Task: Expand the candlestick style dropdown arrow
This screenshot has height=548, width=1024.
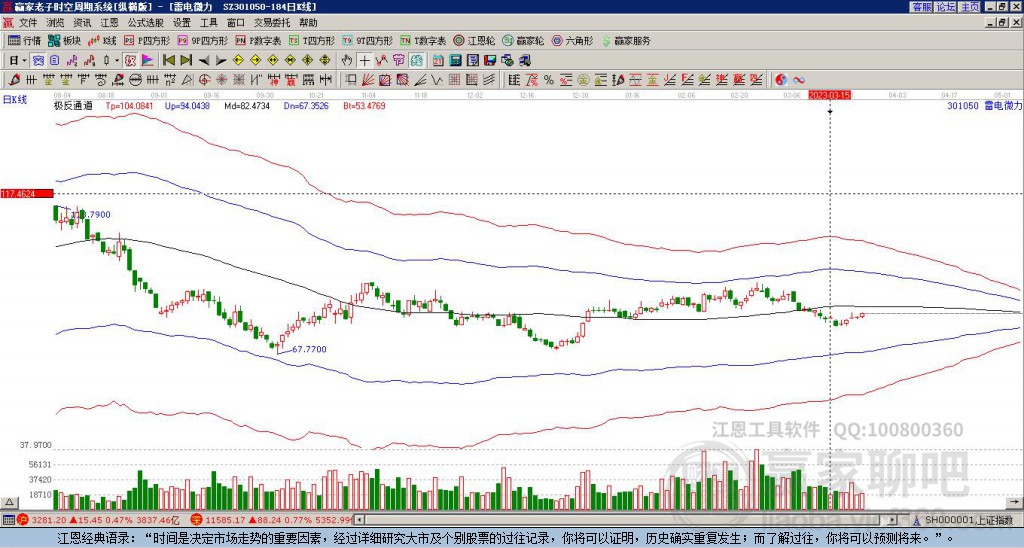Action: point(117,61)
